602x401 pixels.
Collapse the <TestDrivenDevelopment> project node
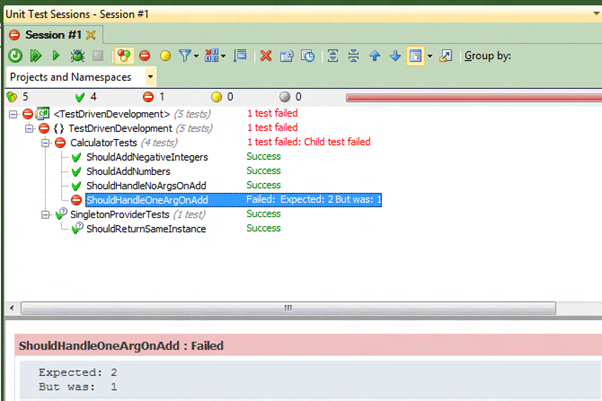[13, 114]
